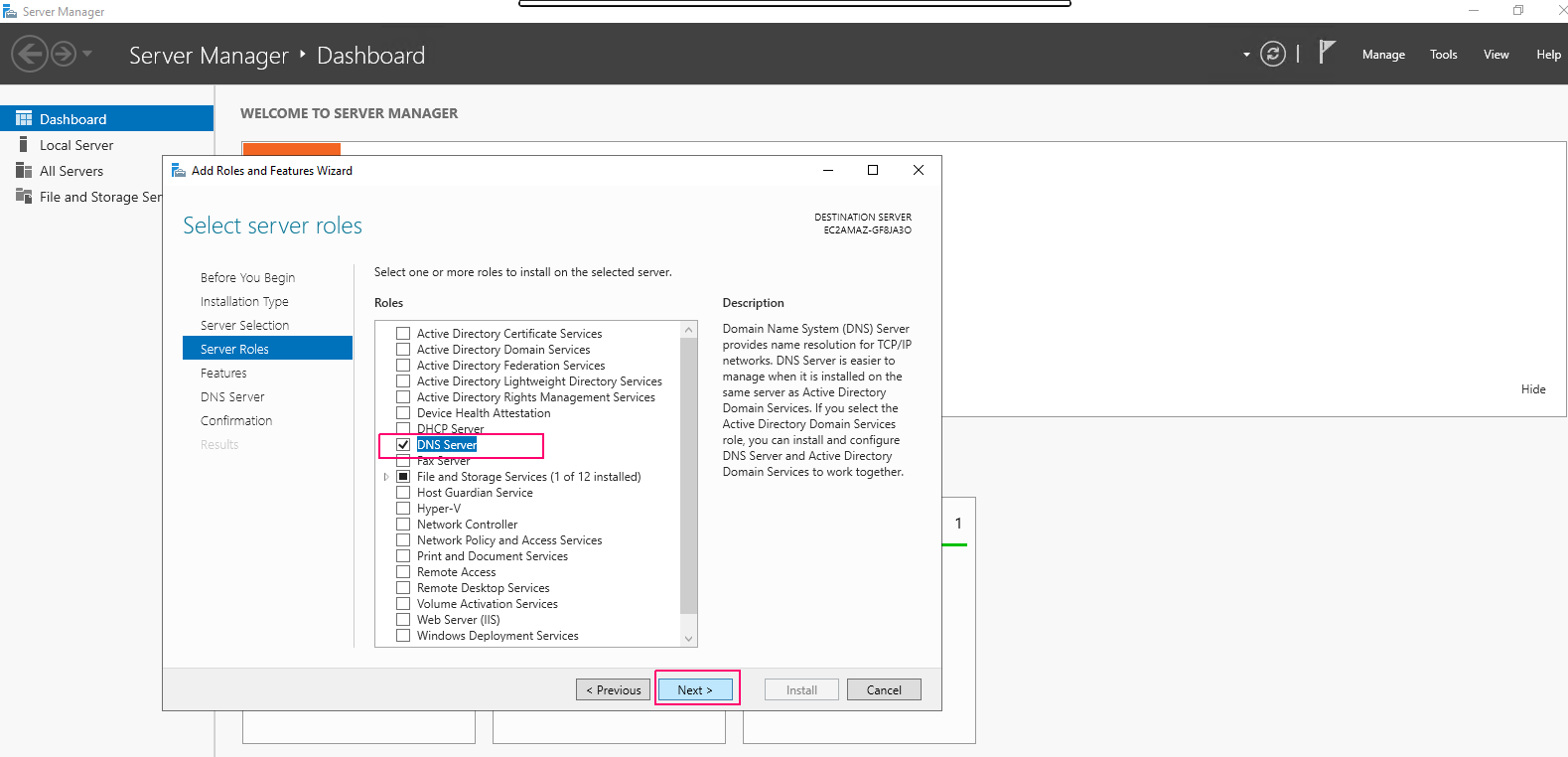Click the roles list scrollbar thumb
This screenshot has height=757, width=1568.
click(x=689, y=475)
